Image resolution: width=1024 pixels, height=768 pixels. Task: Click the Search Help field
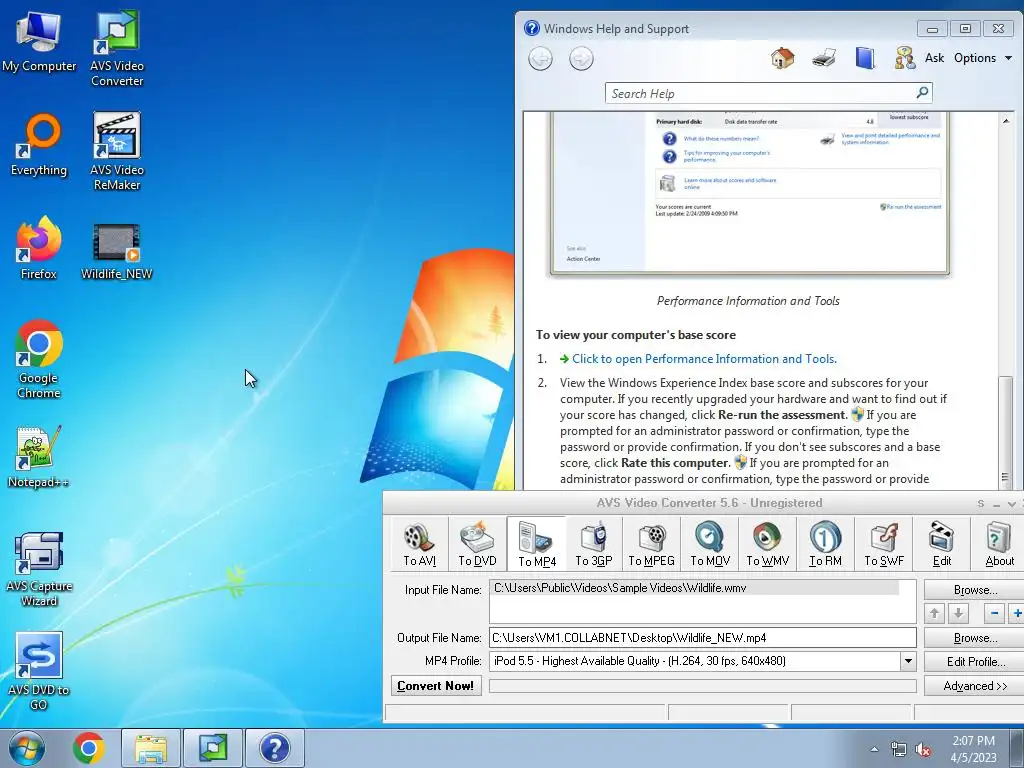pos(761,93)
